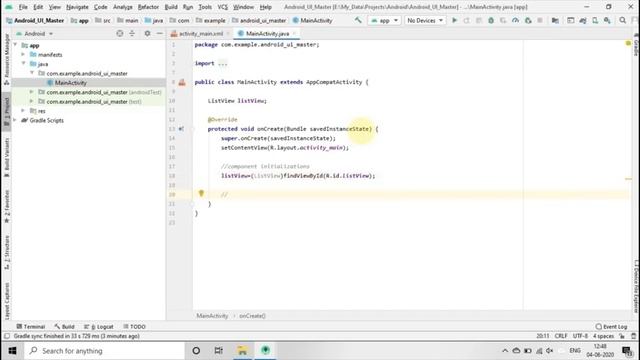Open the Structure side tab
Viewport: 640px width, 360px height.
(7, 252)
